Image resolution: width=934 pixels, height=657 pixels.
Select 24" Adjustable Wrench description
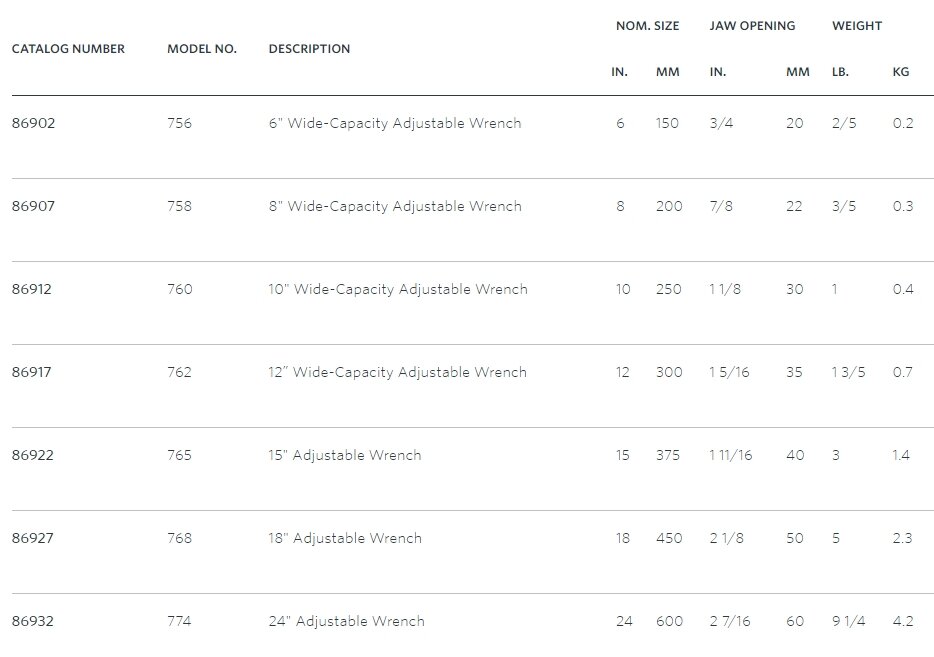tap(346, 622)
